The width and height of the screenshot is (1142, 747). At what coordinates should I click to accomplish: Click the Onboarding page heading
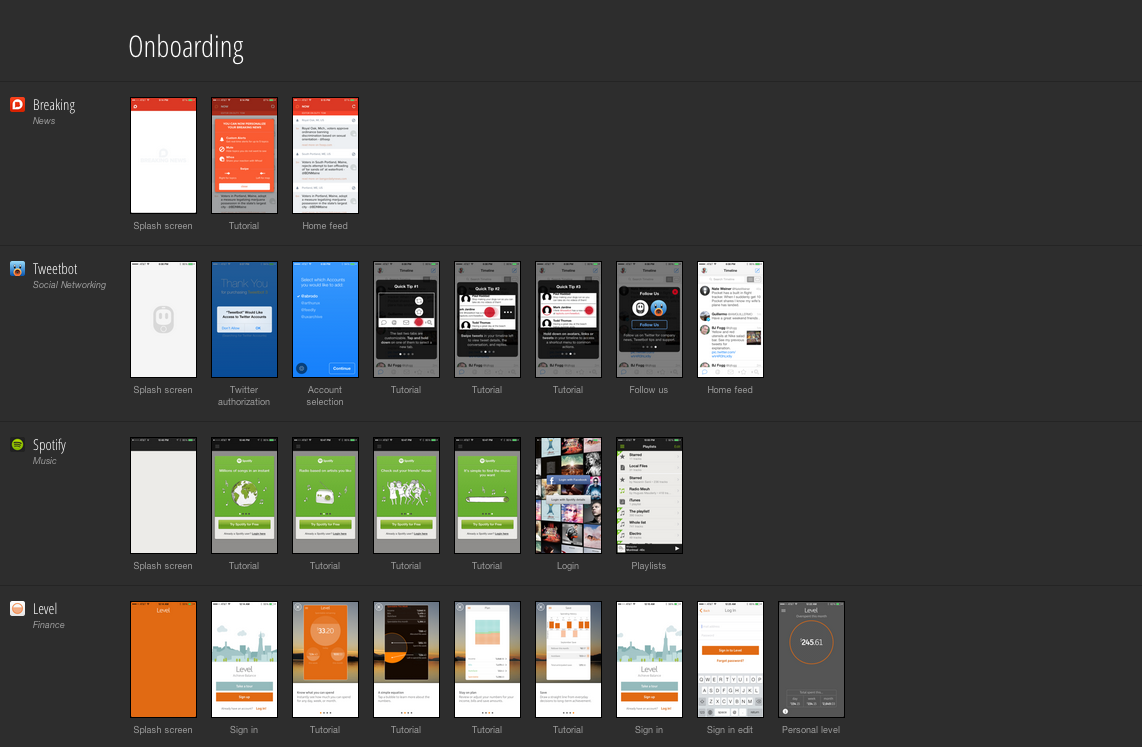pyautogui.click(x=186, y=47)
